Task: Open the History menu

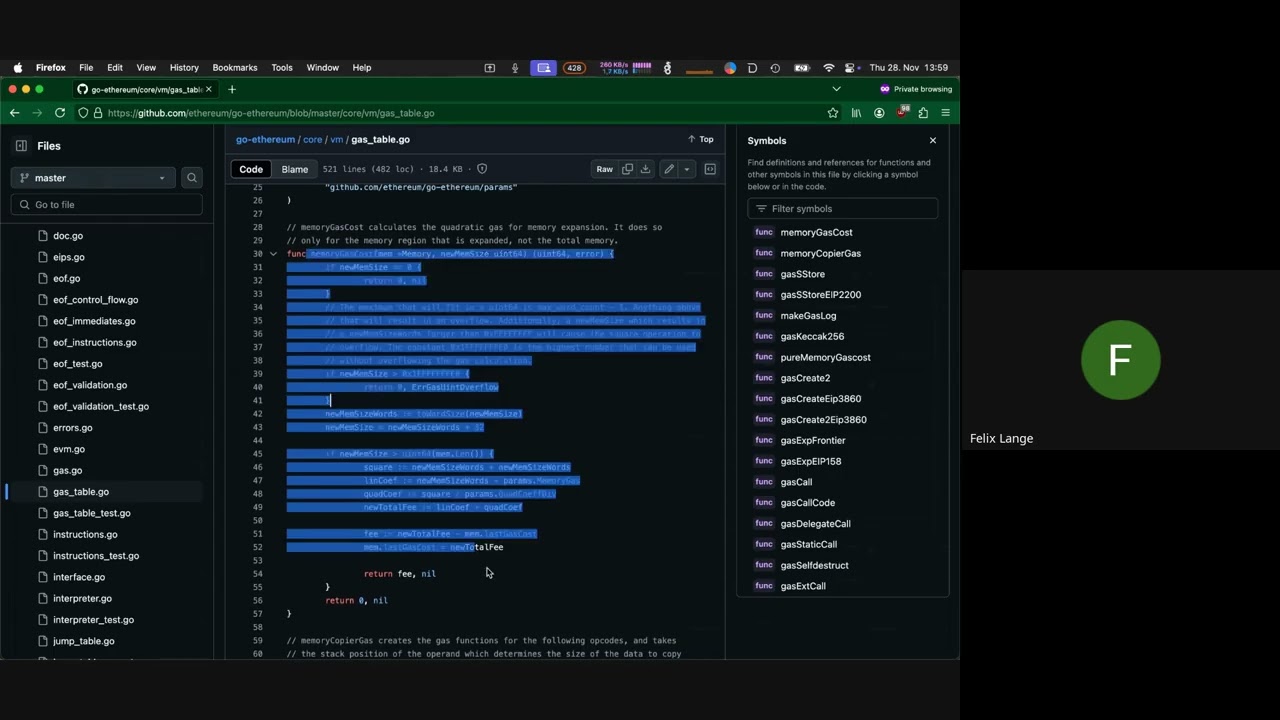Action: coord(184,68)
